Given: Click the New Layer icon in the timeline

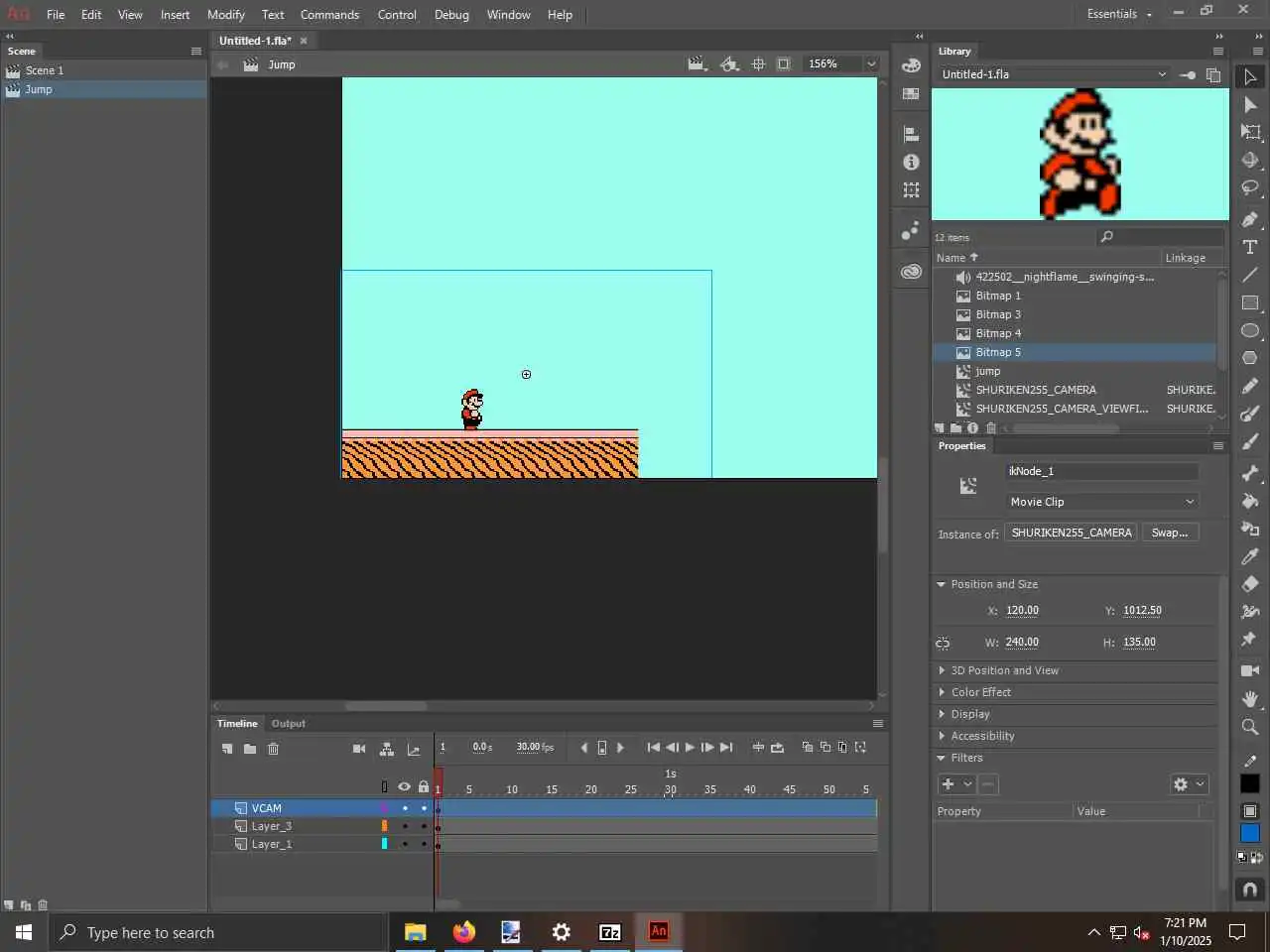Looking at the screenshot, I should [x=227, y=749].
